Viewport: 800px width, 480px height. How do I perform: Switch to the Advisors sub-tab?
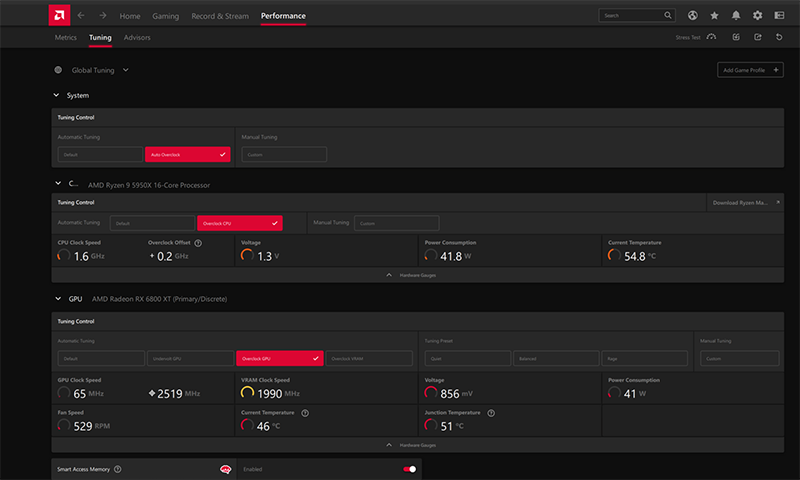(x=137, y=37)
